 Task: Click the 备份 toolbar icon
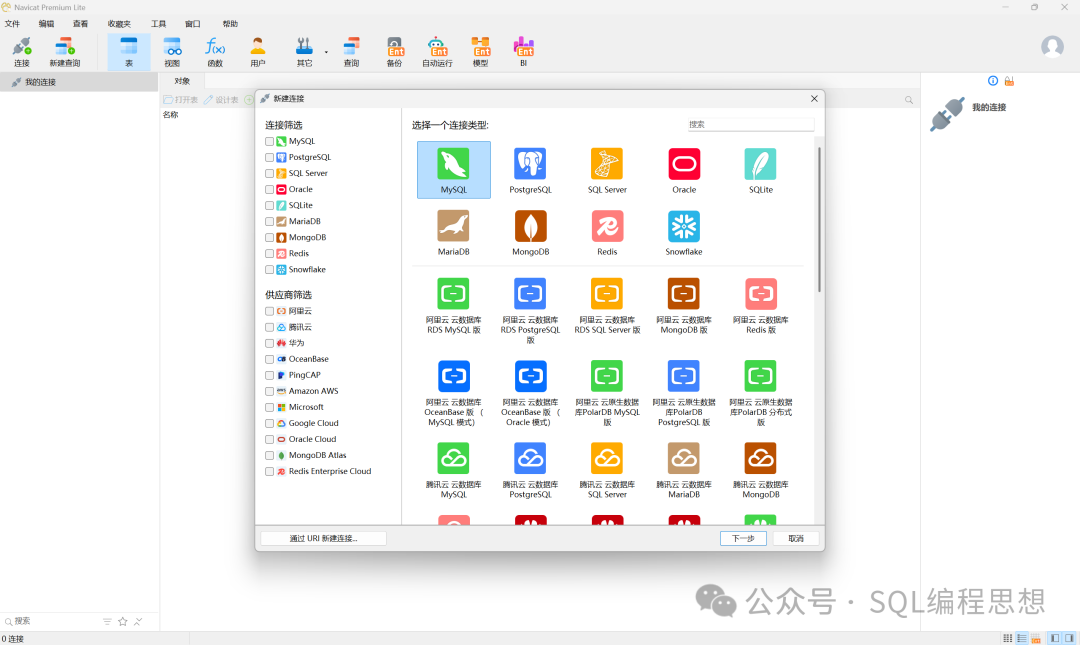394,51
